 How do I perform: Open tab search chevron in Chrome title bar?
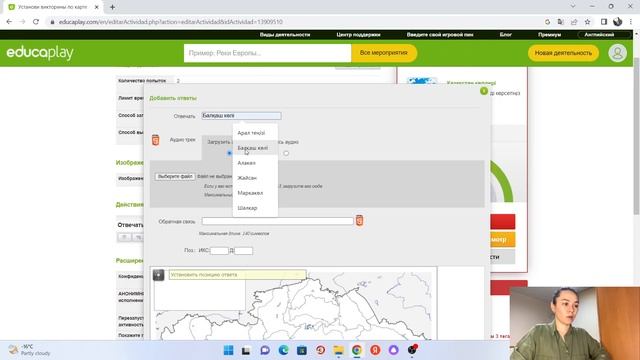point(573,7)
